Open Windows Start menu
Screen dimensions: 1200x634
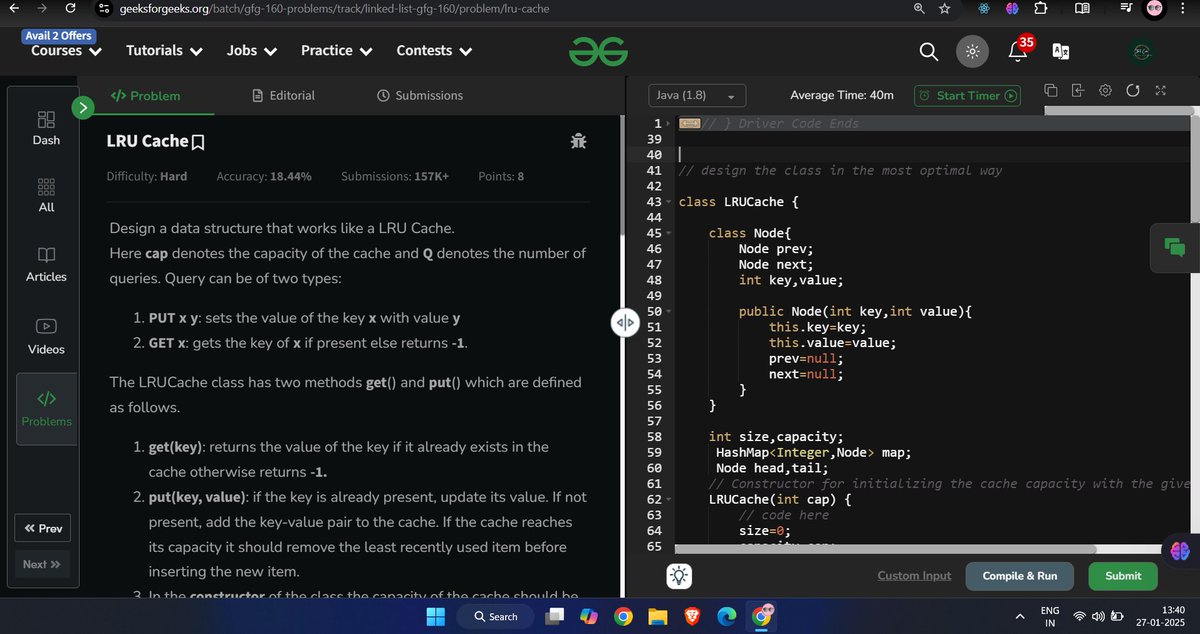click(437, 616)
